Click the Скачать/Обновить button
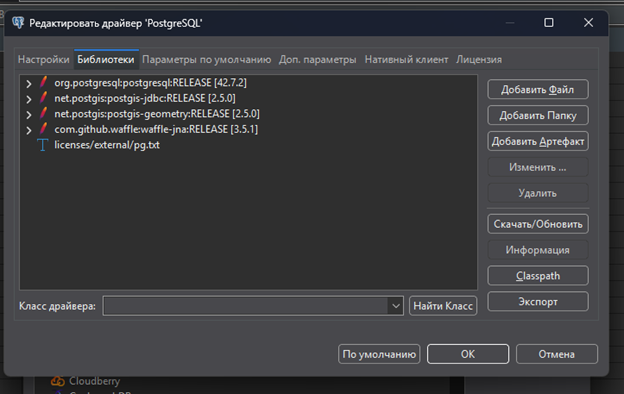The width and height of the screenshot is (624, 394). [538, 224]
